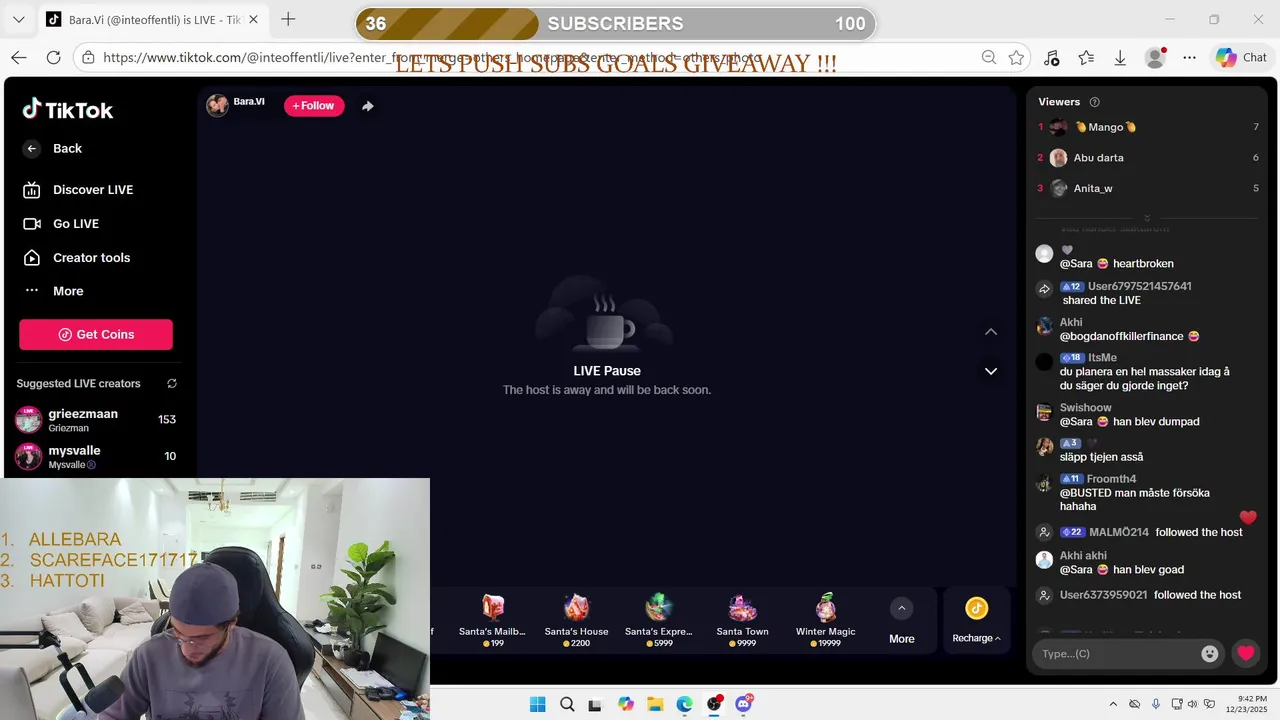Screen dimensions: 1280x720
Task: Select Winter Magic gift
Action: click(826, 620)
